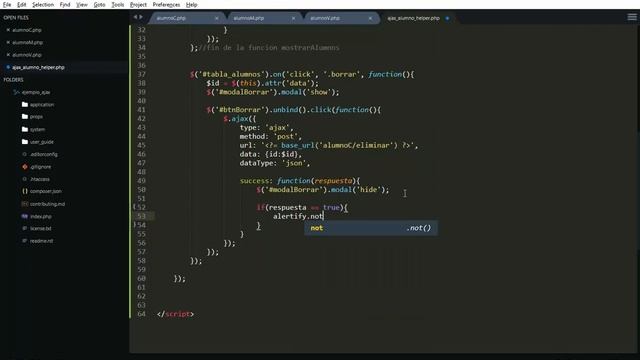Open the tab list menu icon at top right
Image resolution: width=640 pixels, height=360 pixels.
[632, 17]
